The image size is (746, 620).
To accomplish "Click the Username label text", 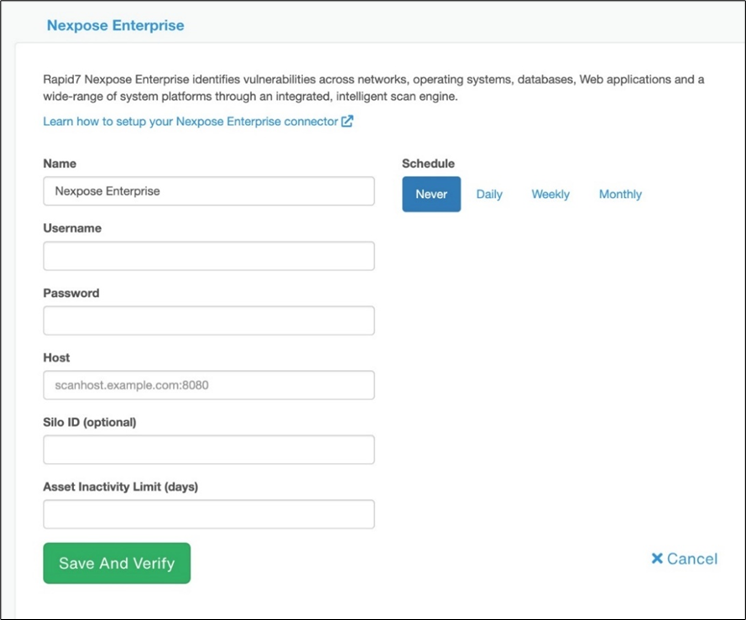I will (72, 228).
